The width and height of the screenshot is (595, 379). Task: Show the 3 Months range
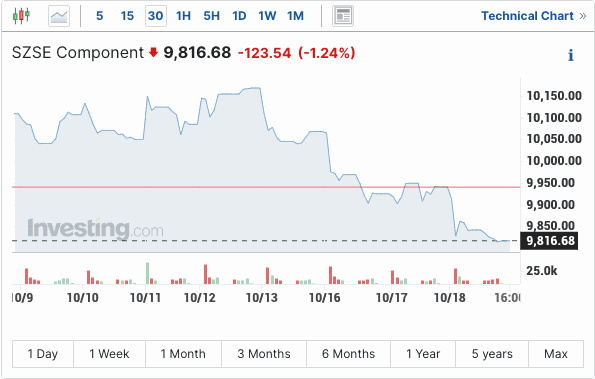[264, 354]
